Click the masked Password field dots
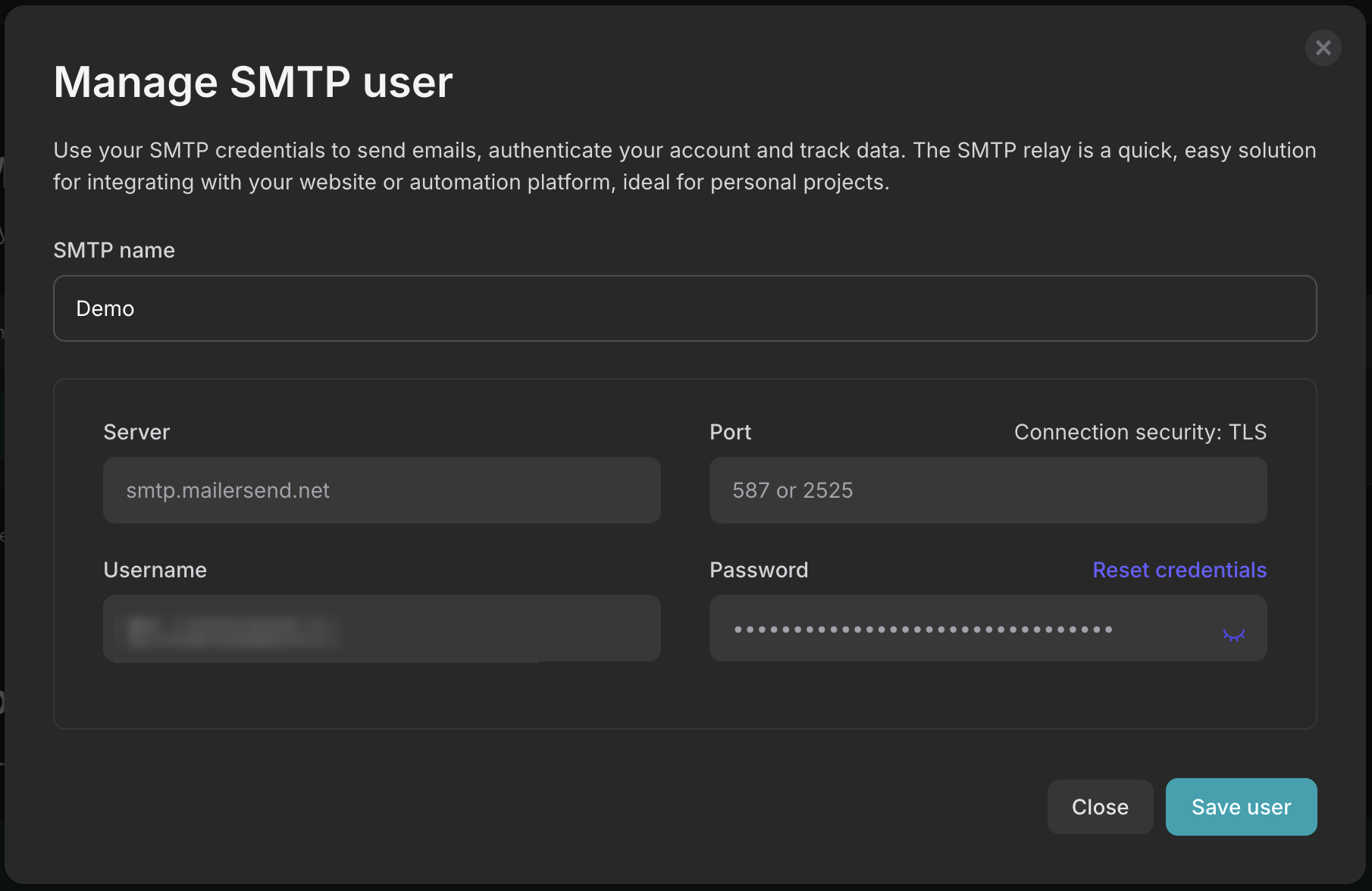1372x891 pixels. click(x=922, y=629)
